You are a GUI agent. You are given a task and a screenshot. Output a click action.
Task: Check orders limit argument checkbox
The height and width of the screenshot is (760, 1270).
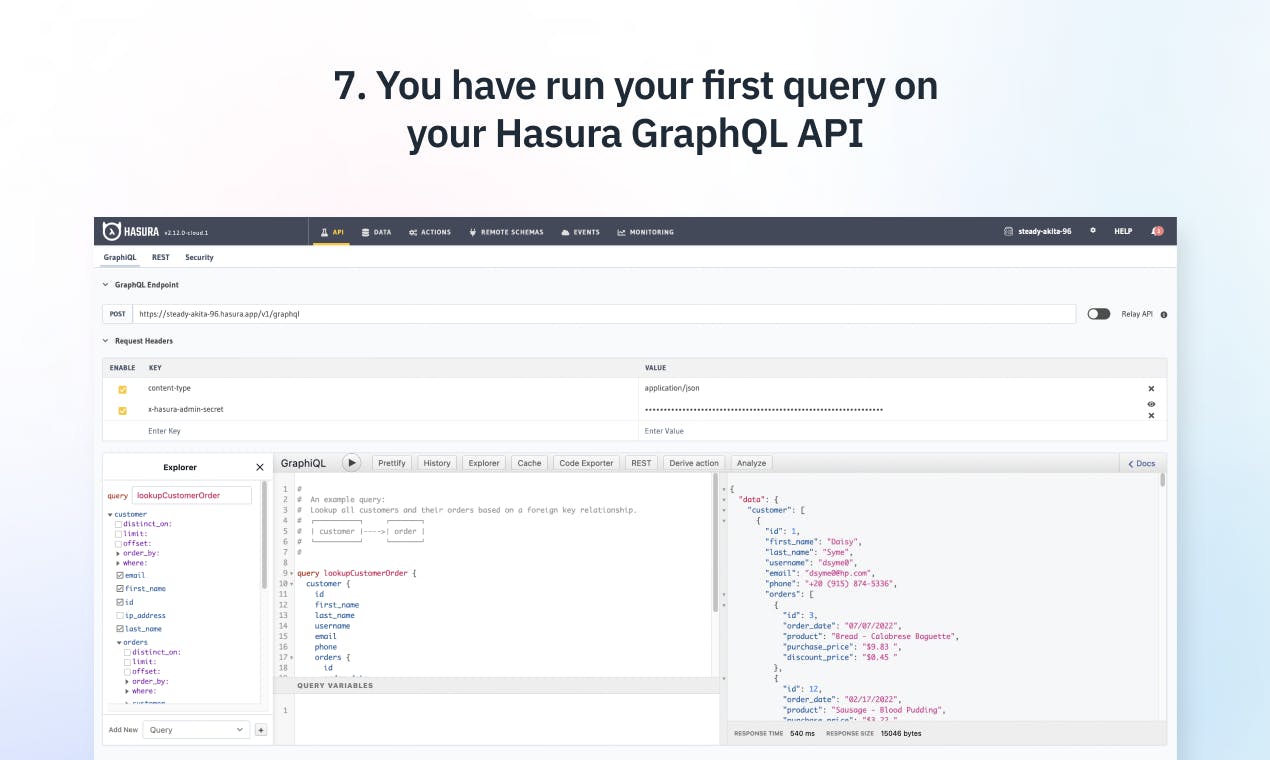pos(128,662)
